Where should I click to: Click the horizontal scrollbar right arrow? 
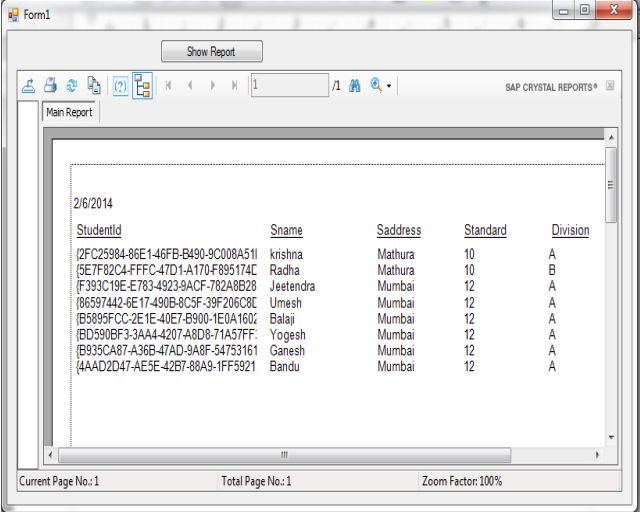click(x=598, y=455)
